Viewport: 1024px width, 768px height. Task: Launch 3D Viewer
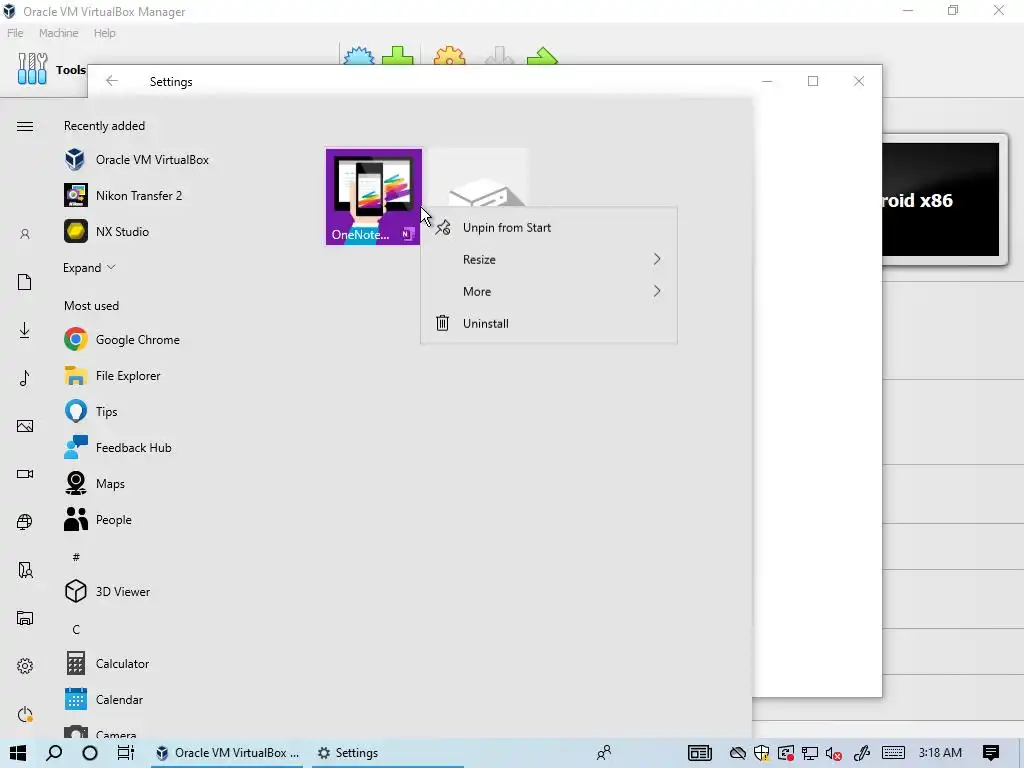[108, 592]
